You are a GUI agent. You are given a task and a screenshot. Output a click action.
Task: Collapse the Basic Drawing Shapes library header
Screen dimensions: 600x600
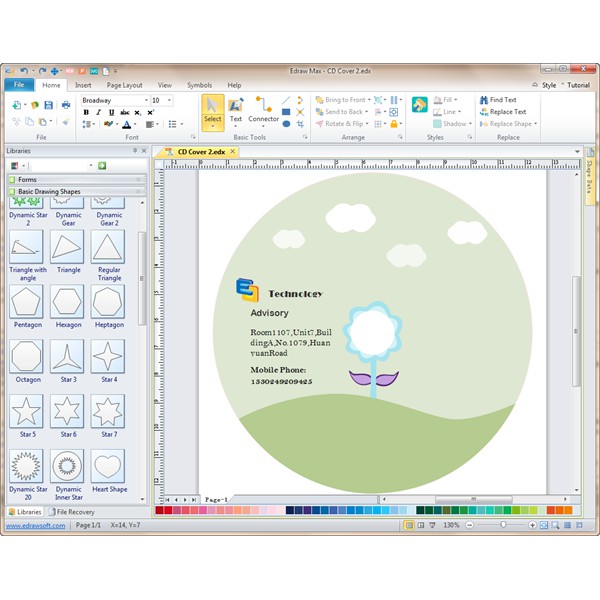[x=76, y=191]
